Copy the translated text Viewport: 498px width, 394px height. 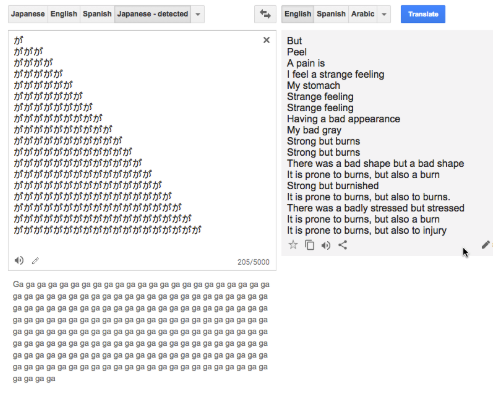pyautogui.click(x=309, y=245)
